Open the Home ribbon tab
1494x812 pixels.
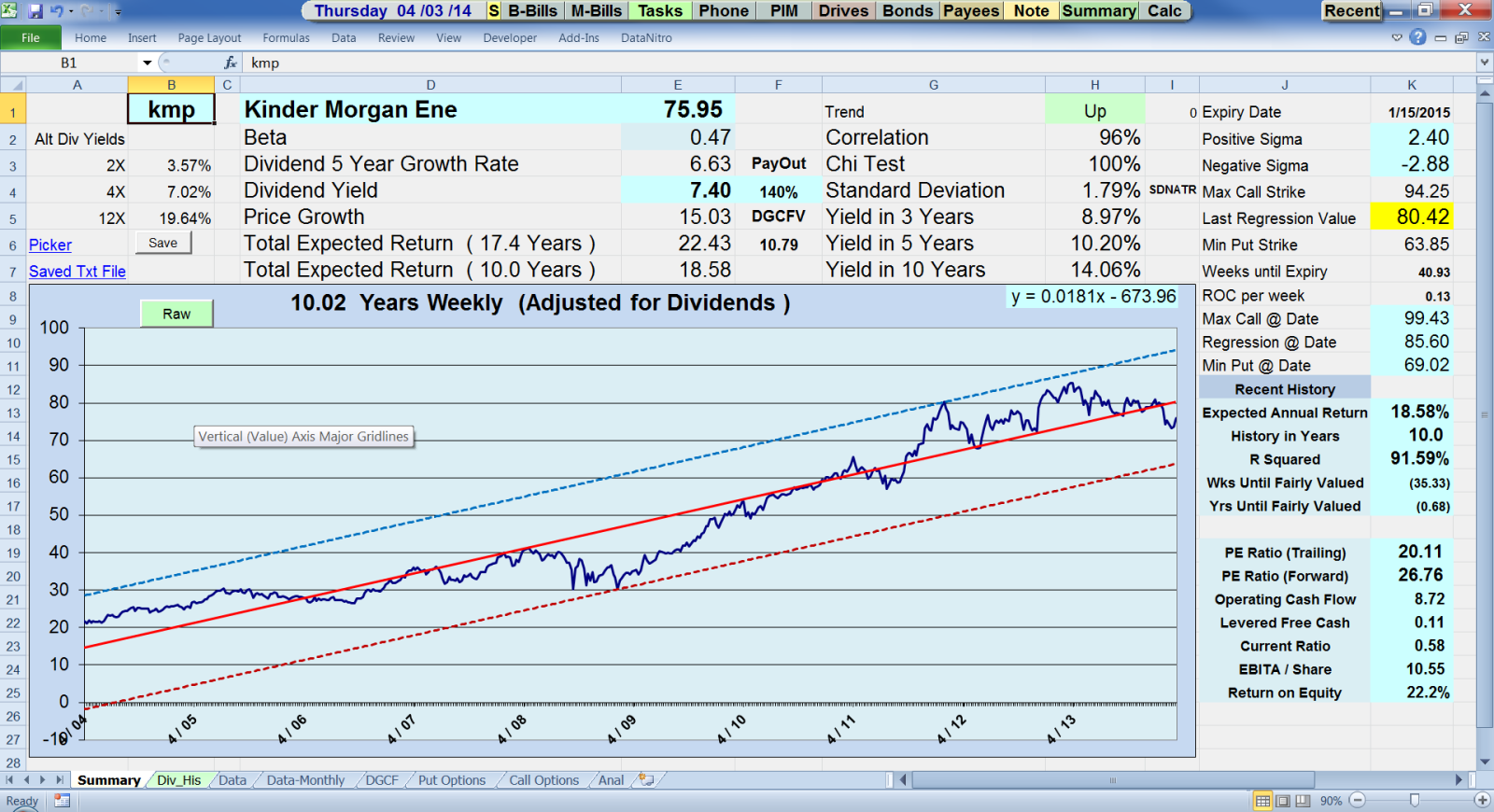click(91, 38)
